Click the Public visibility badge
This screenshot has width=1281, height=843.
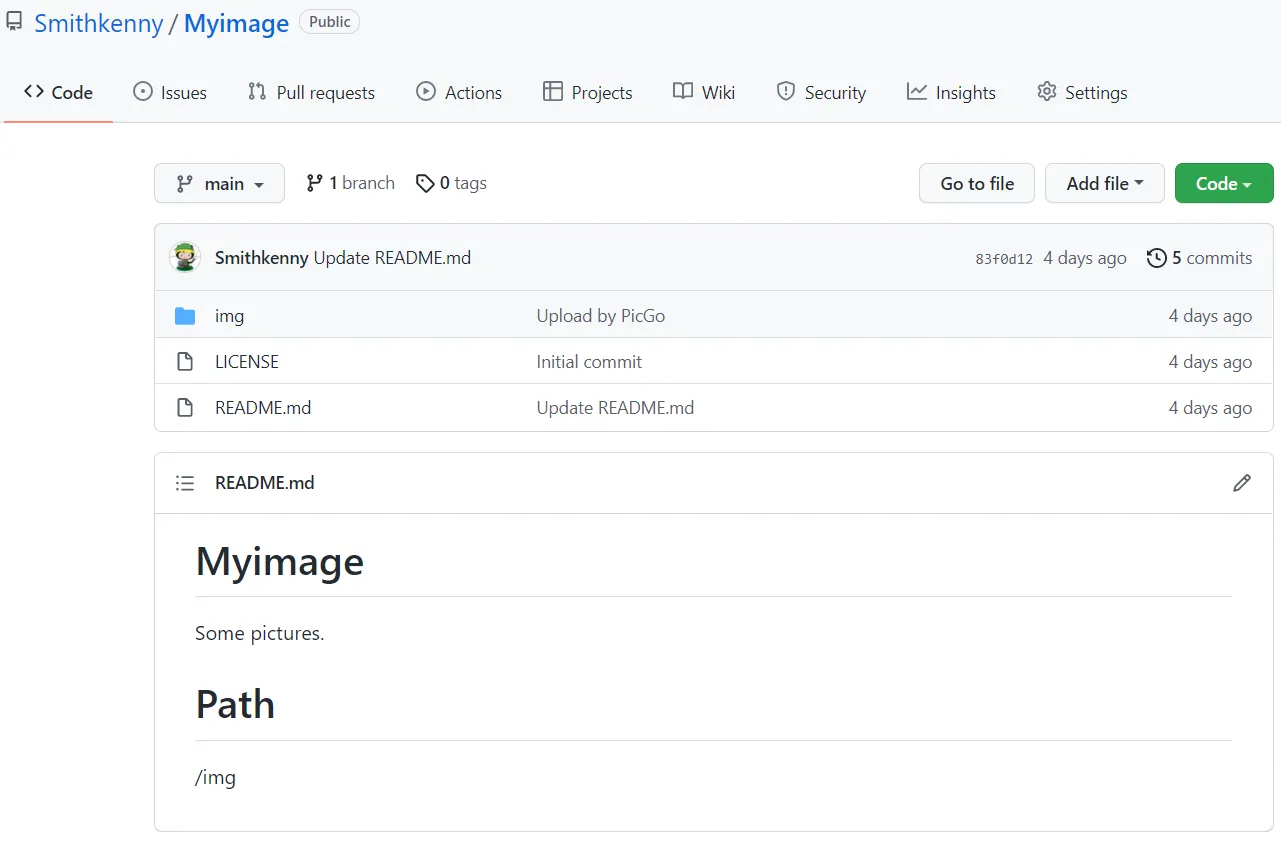[x=329, y=22]
